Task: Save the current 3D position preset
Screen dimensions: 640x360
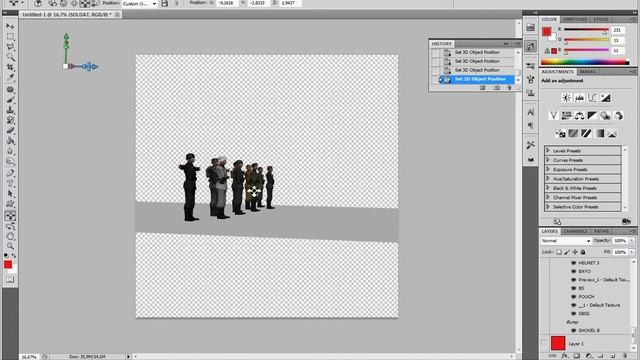Action: pyautogui.click(x=164, y=4)
